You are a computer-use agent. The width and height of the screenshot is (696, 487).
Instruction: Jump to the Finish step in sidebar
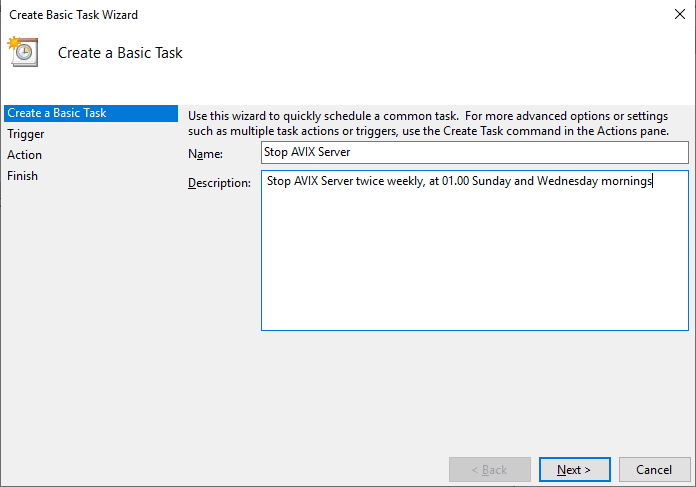pos(23,176)
